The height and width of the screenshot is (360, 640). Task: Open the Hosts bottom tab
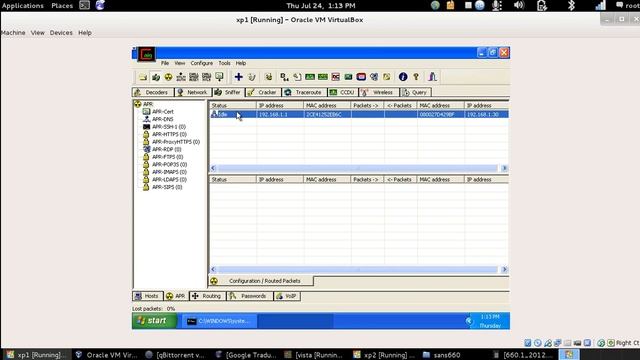[x=147, y=296]
